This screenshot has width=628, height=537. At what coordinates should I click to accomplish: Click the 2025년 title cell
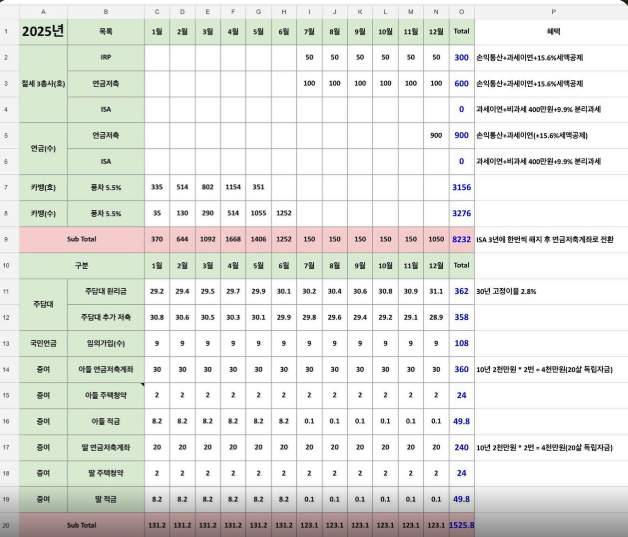point(43,31)
